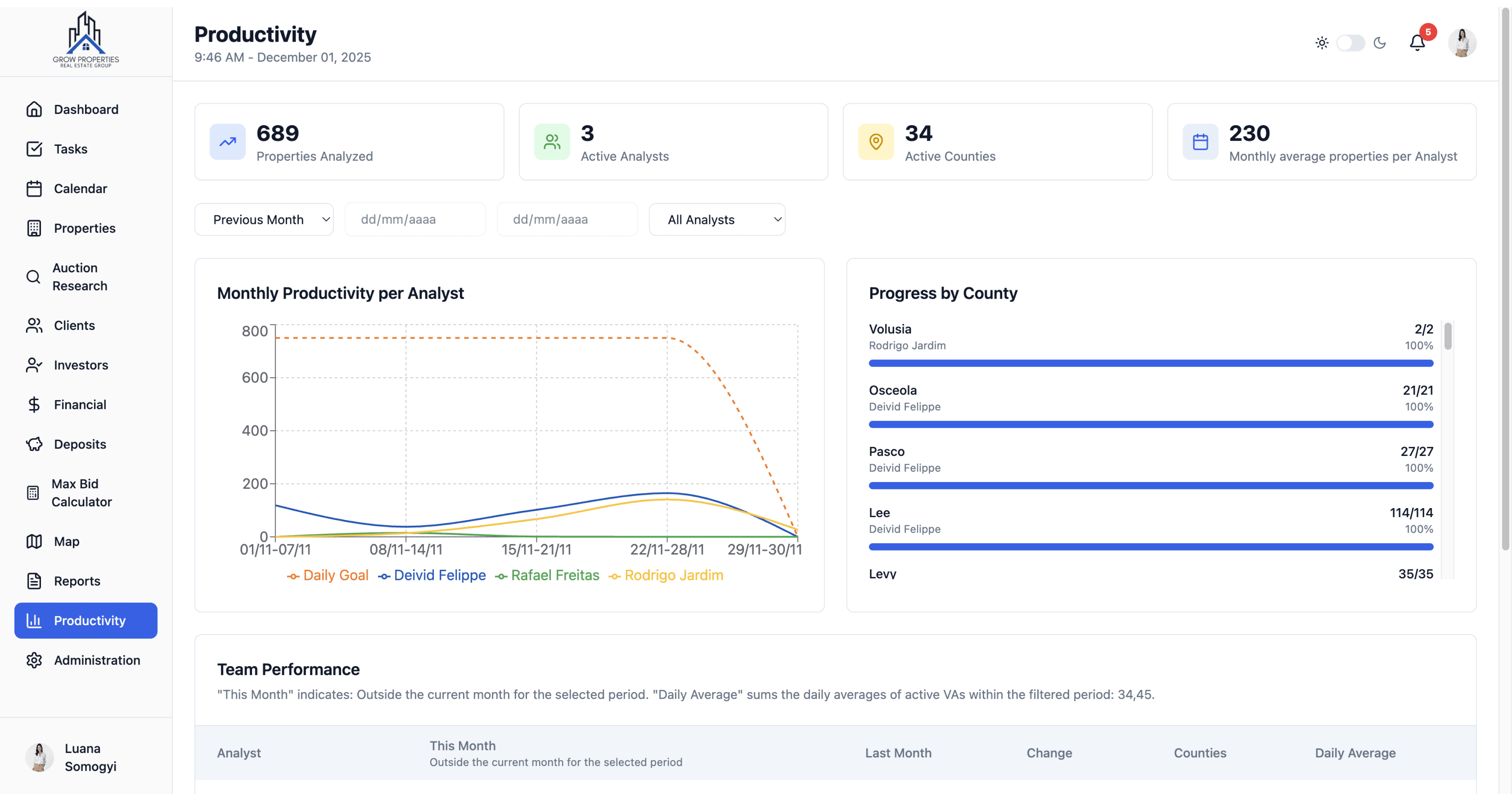Click the Daily Average column header
This screenshot has width=1512, height=794.
pos(1355,752)
